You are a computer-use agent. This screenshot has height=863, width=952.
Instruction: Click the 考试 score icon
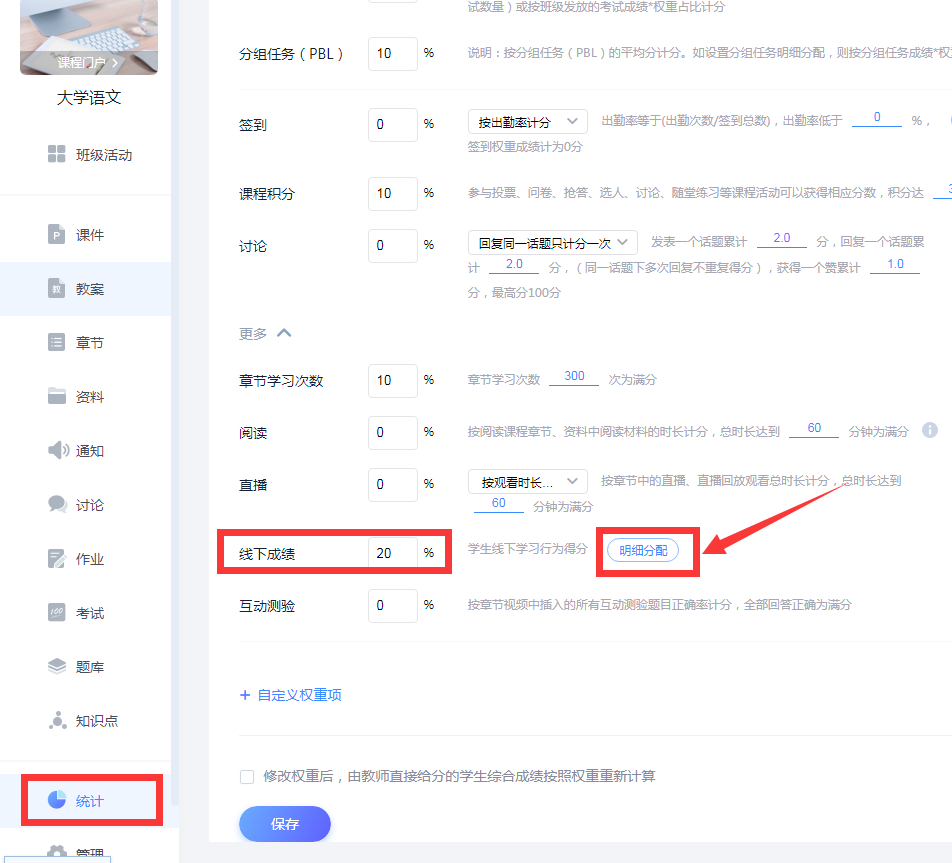point(56,612)
